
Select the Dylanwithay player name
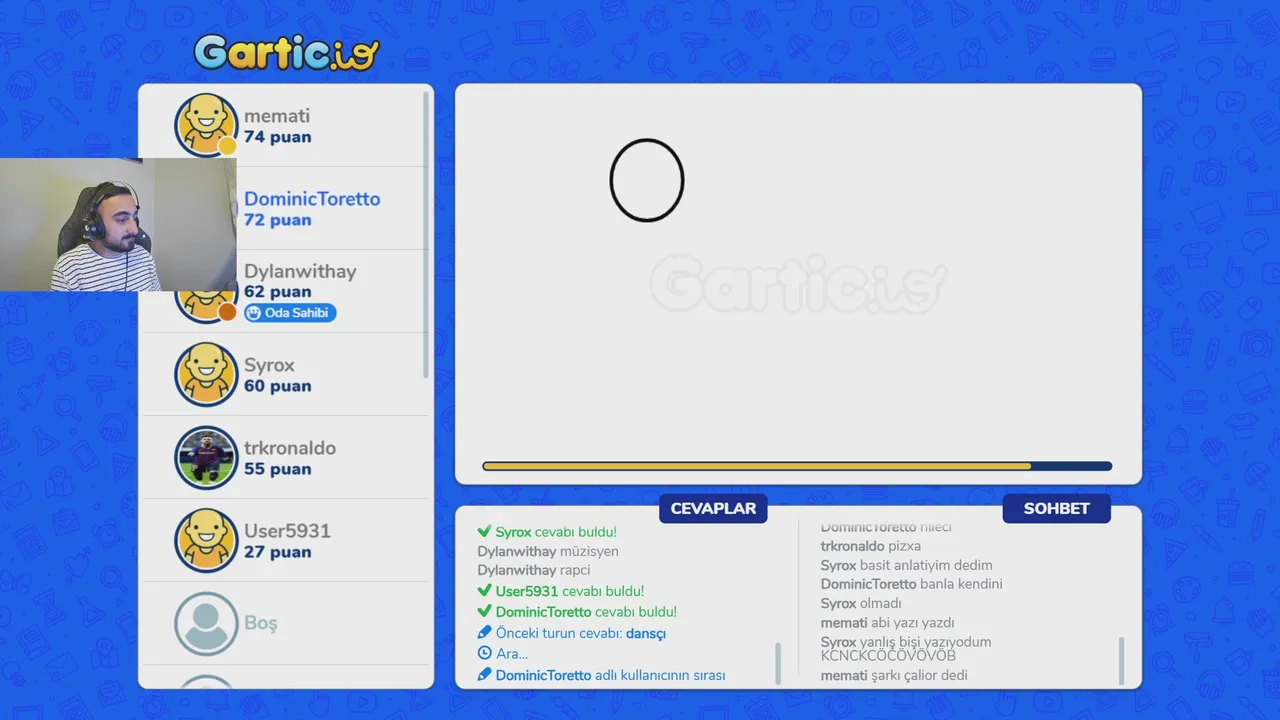[x=300, y=272]
